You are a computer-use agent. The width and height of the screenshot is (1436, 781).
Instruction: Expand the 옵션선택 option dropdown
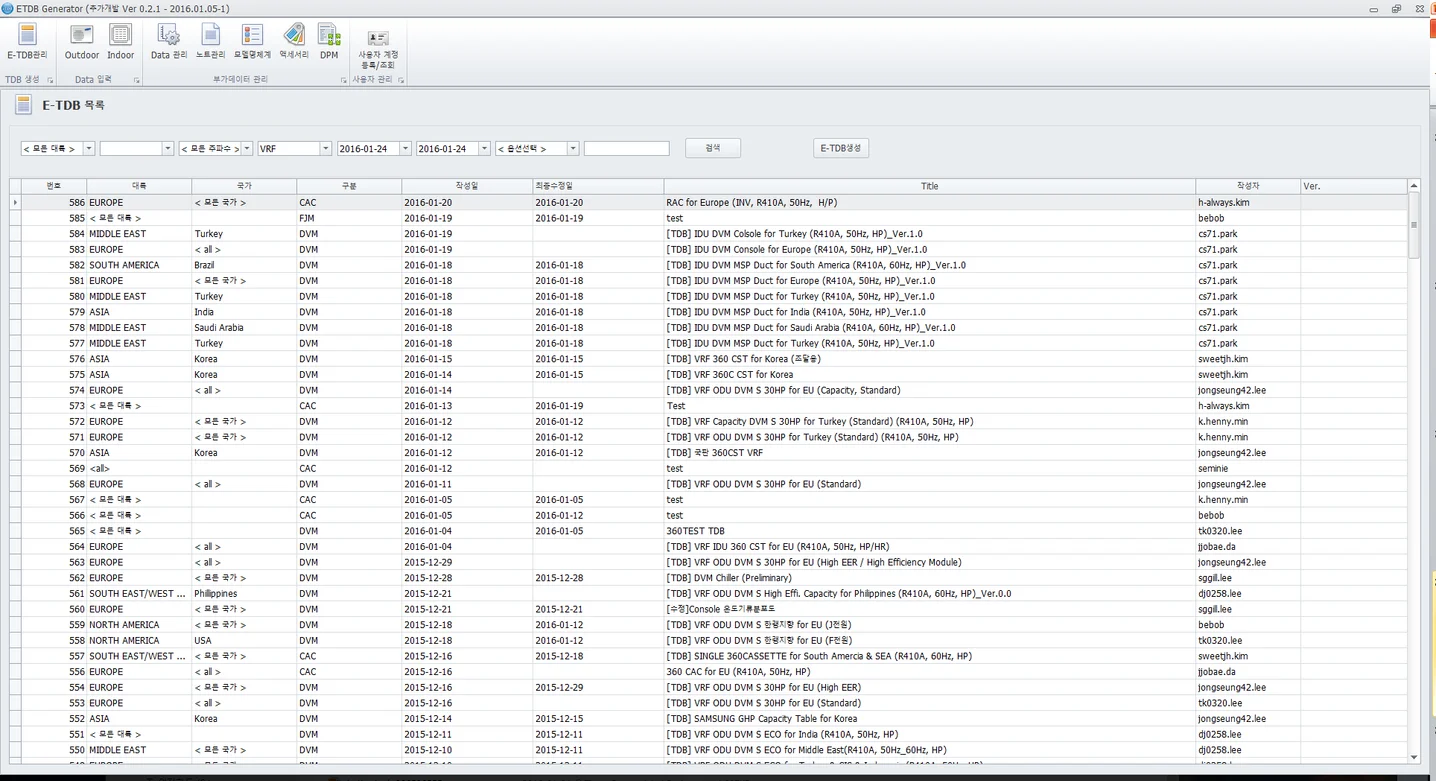(572, 148)
